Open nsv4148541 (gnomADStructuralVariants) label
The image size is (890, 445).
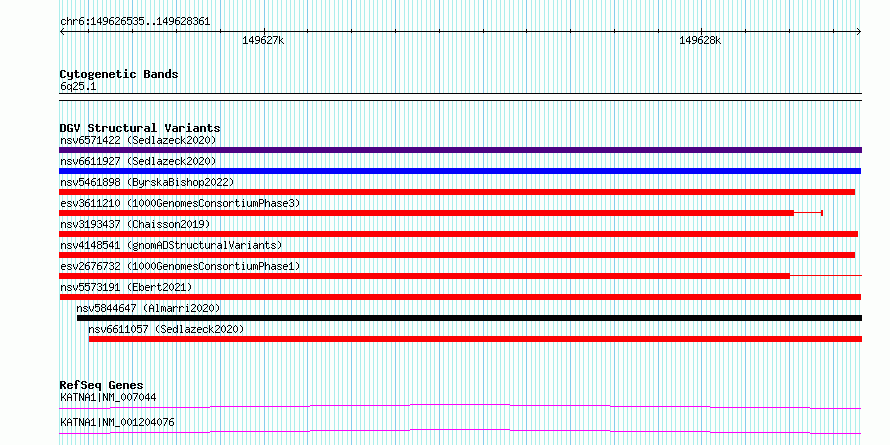tap(171, 245)
